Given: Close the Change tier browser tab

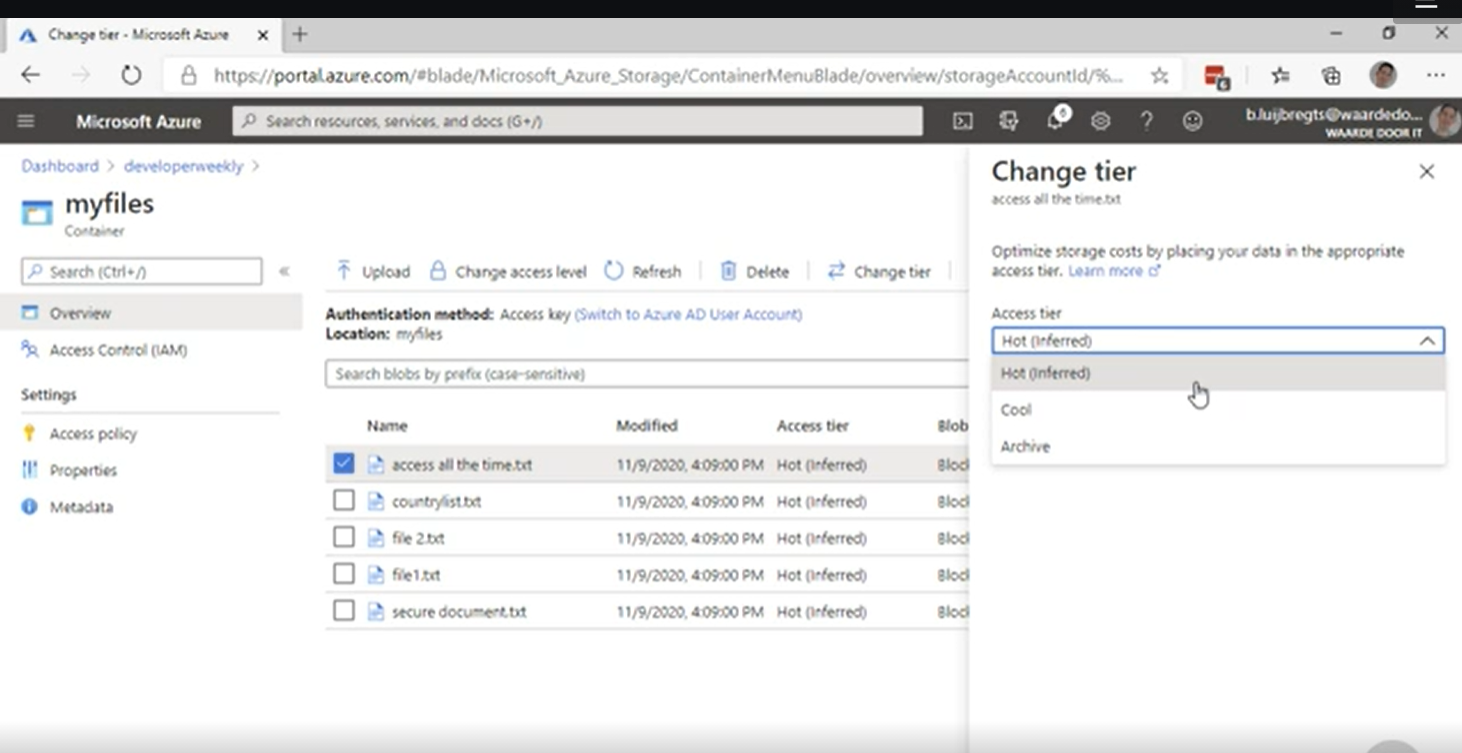Looking at the screenshot, I should pos(263,34).
